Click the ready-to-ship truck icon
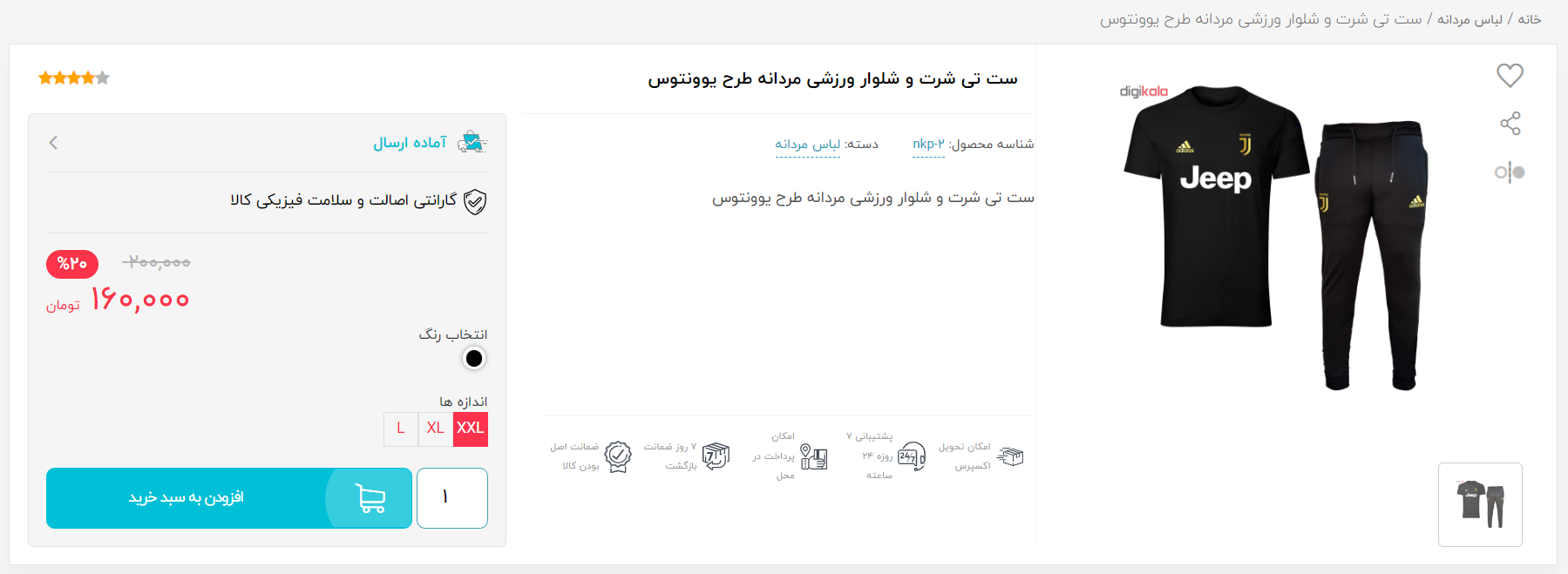Image resolution: width=1568 pixels, height=574 pixels. pyautogui.click(x=472, y=142)
